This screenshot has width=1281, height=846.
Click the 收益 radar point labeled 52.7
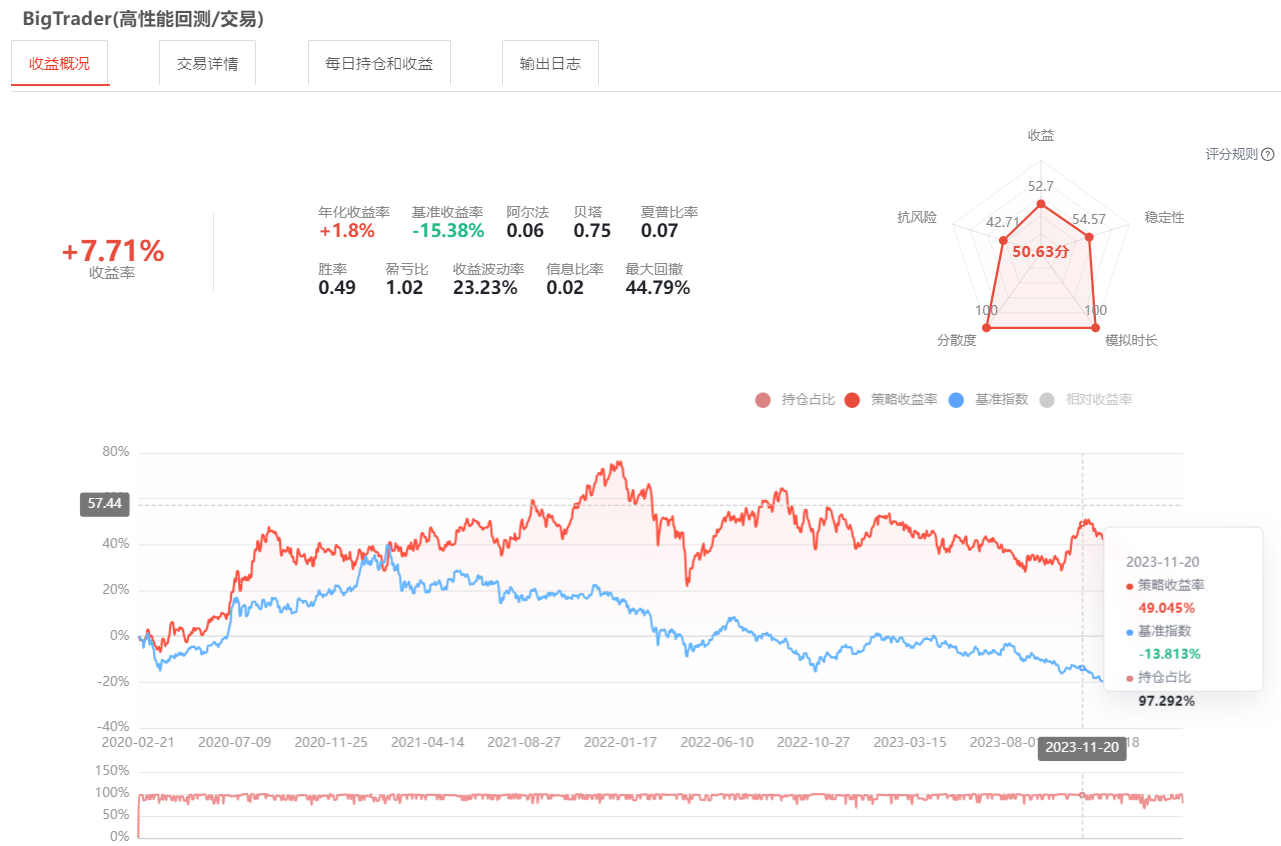pyautogui.click(x=1041, y=204)
